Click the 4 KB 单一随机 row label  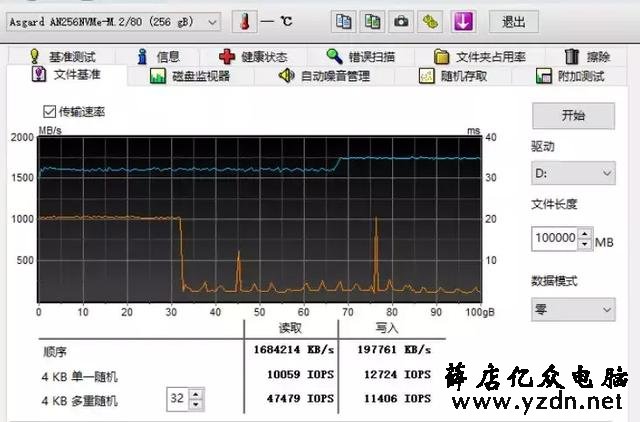click(x=80, y=376)
